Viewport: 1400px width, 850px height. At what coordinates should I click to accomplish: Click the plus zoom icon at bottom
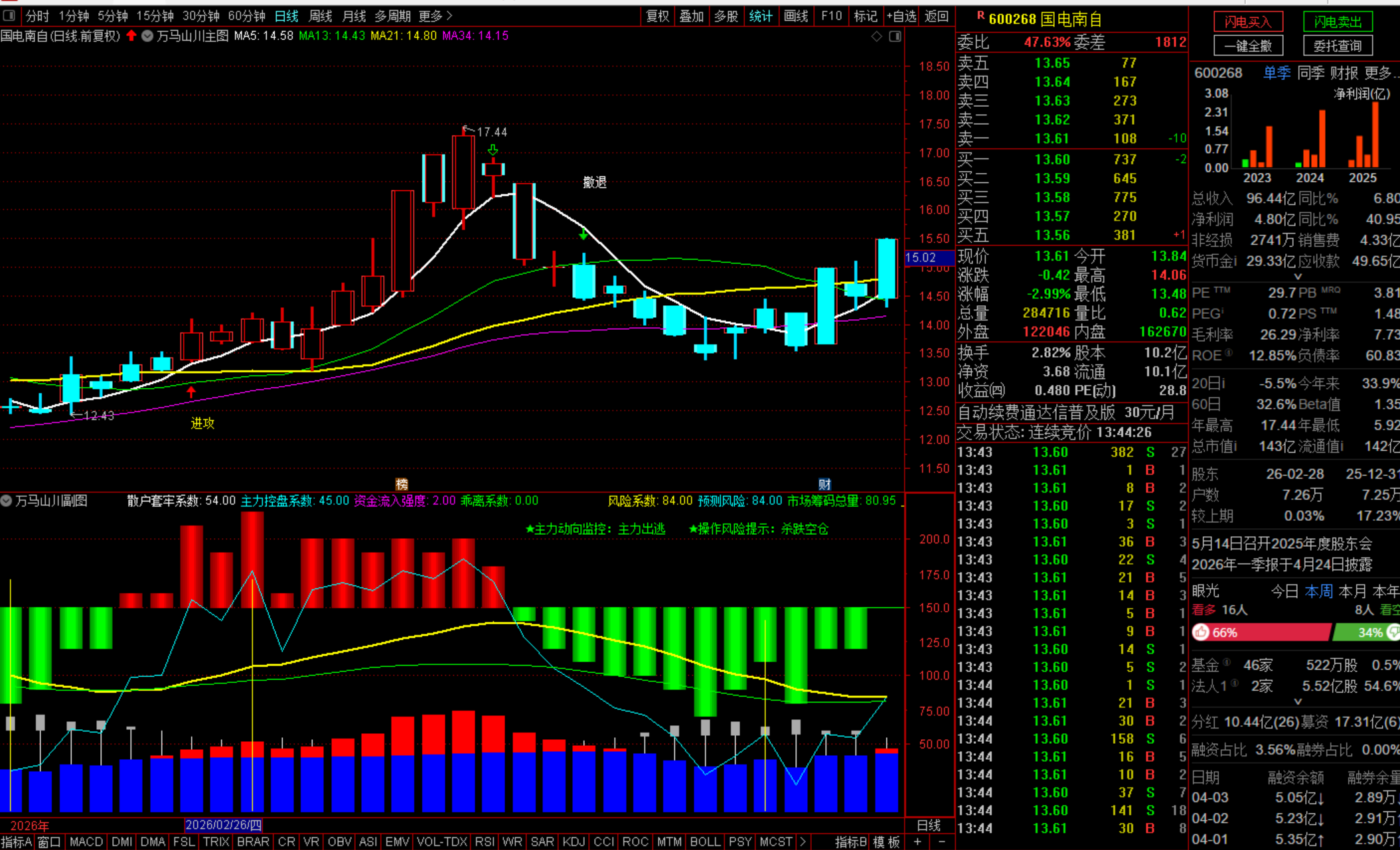click(917, 841)
